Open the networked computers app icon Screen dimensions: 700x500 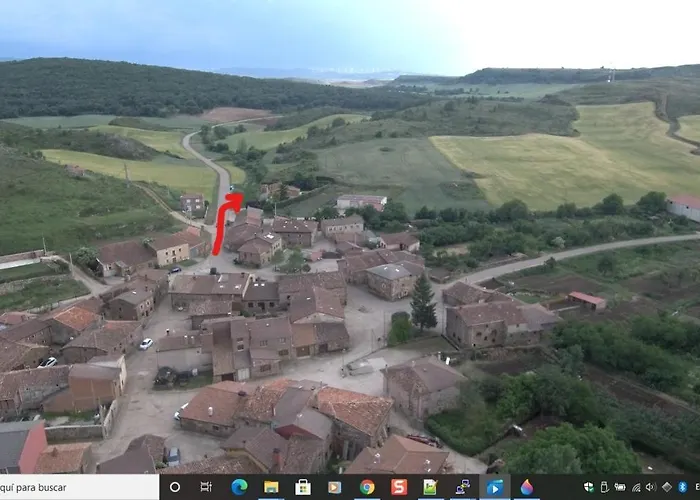coord(462,487)
